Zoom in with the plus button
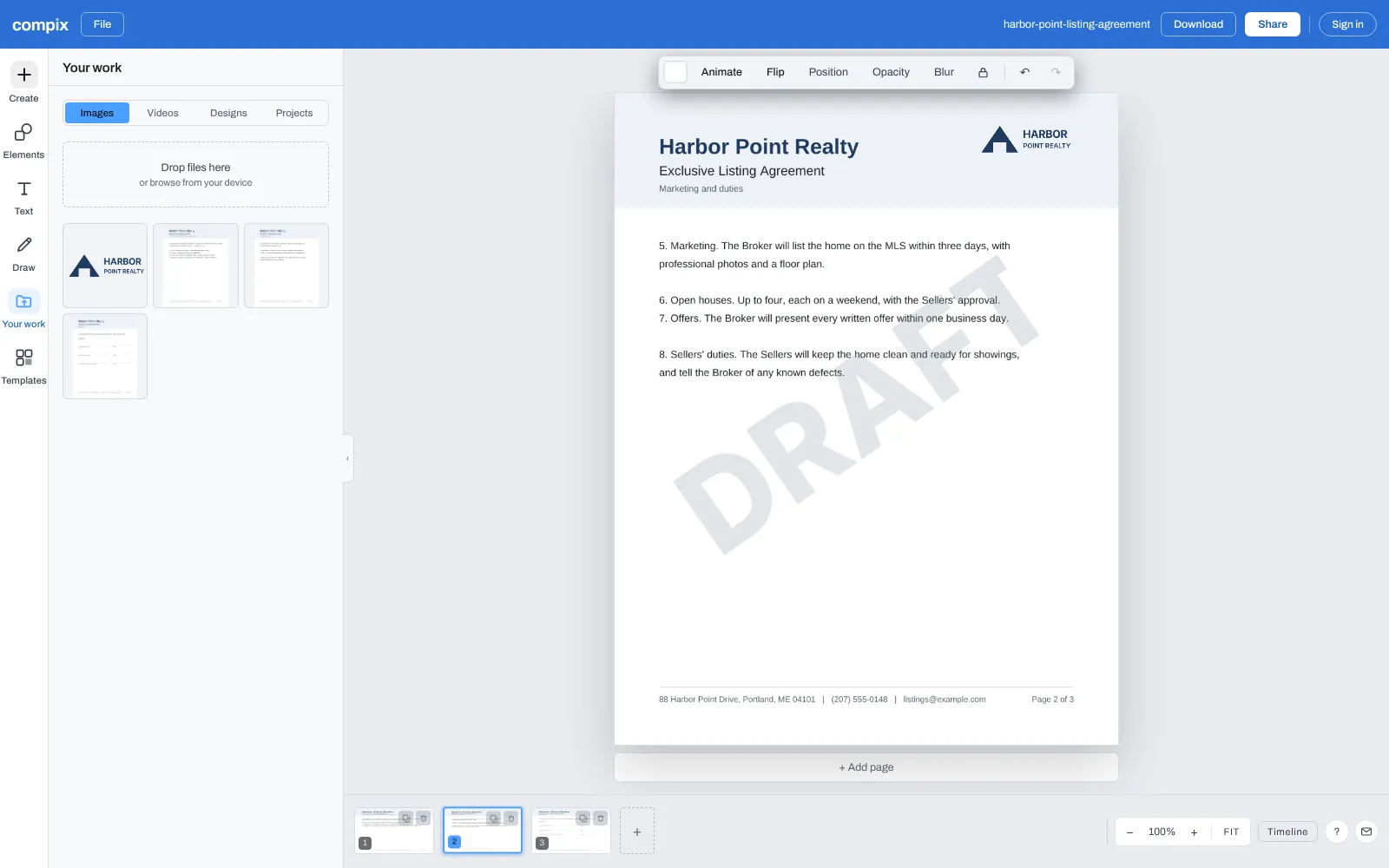This screenshot has height=868, width=1389. click(x=1194, y=832)
